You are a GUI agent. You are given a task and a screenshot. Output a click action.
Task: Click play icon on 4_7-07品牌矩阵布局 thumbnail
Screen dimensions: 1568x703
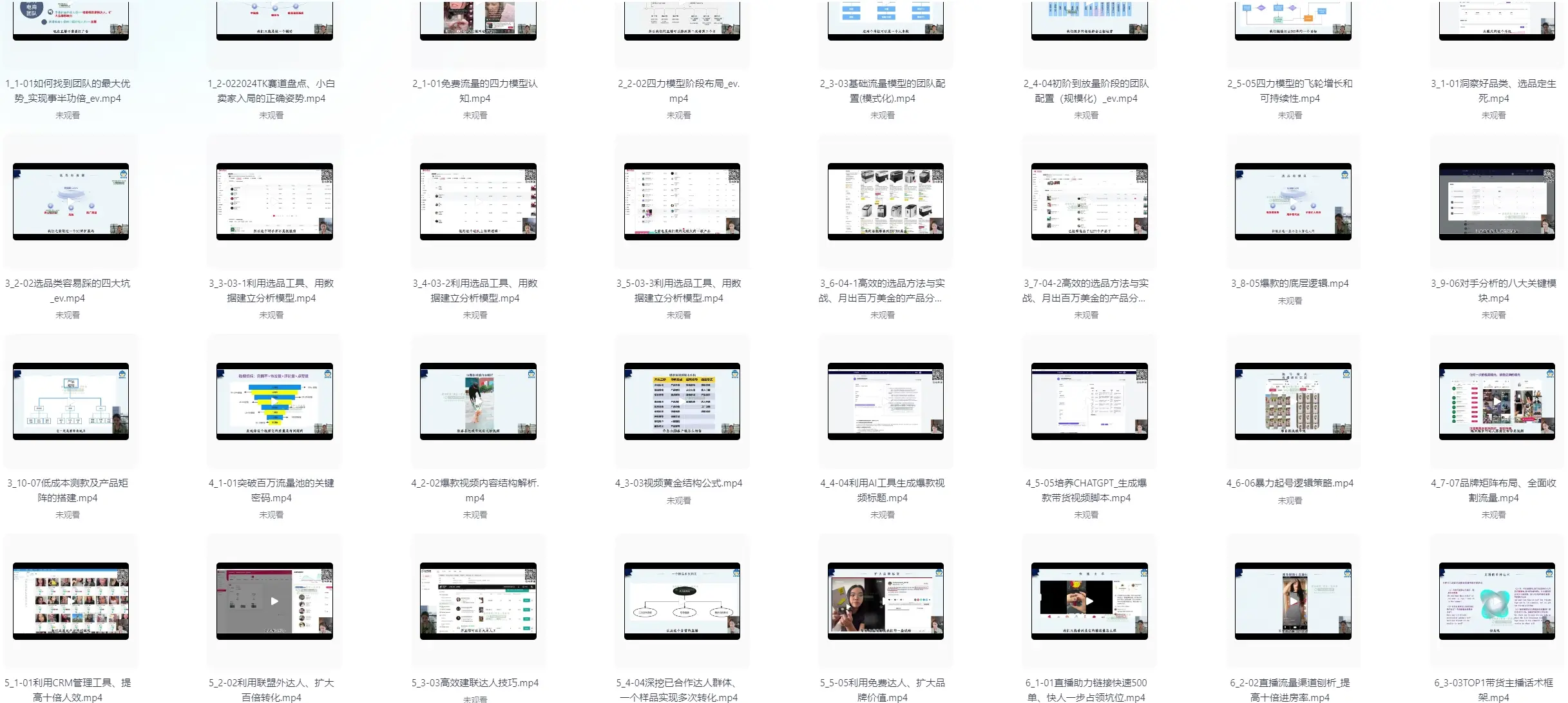coord(1496,401)
